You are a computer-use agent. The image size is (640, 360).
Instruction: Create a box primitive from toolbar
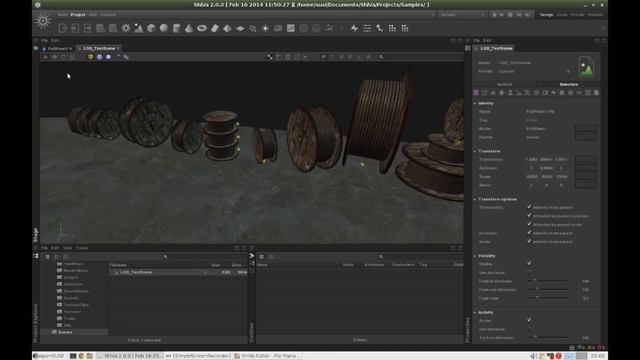151,28
